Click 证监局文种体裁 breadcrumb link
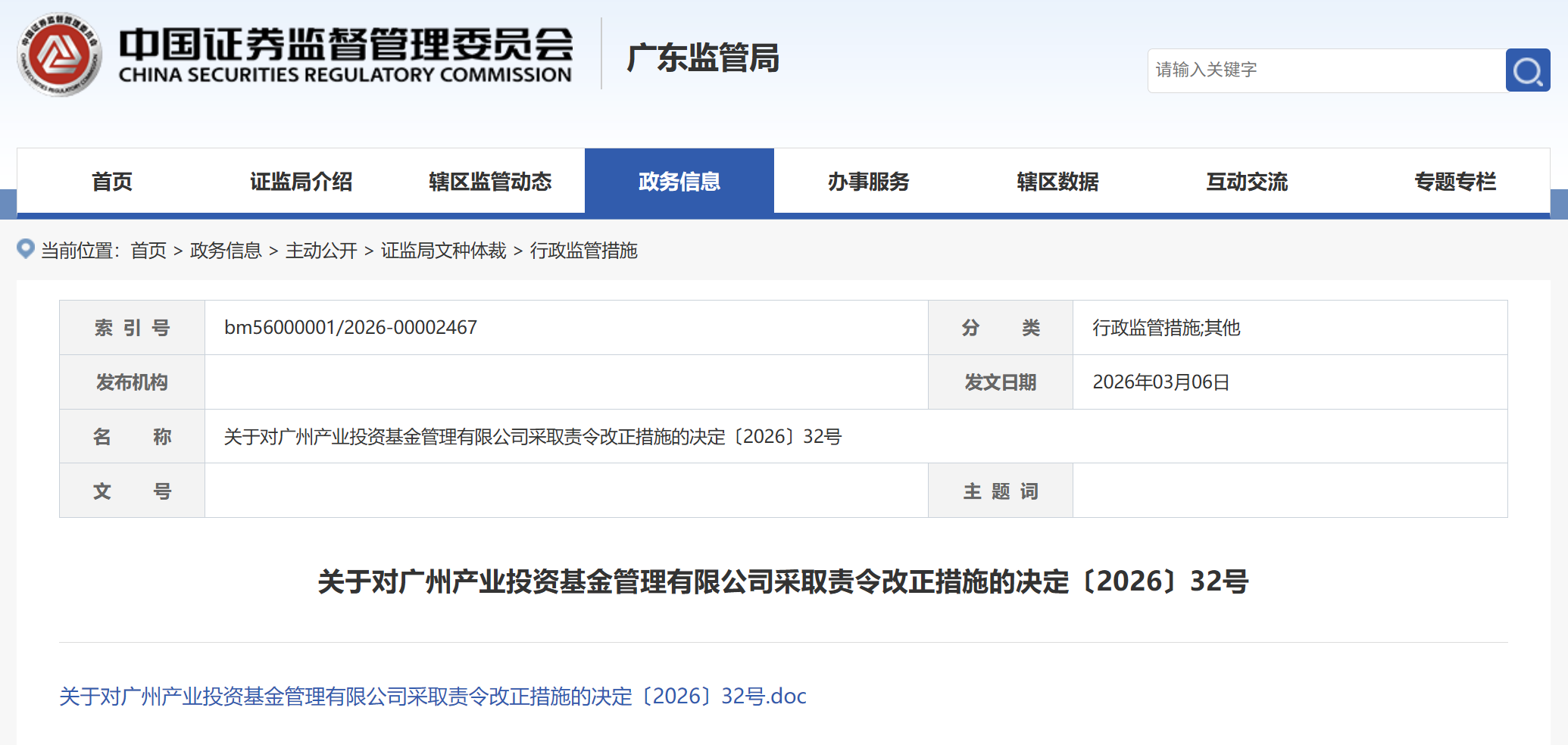The image size is (1568, 745). click(x=443, y=251)
